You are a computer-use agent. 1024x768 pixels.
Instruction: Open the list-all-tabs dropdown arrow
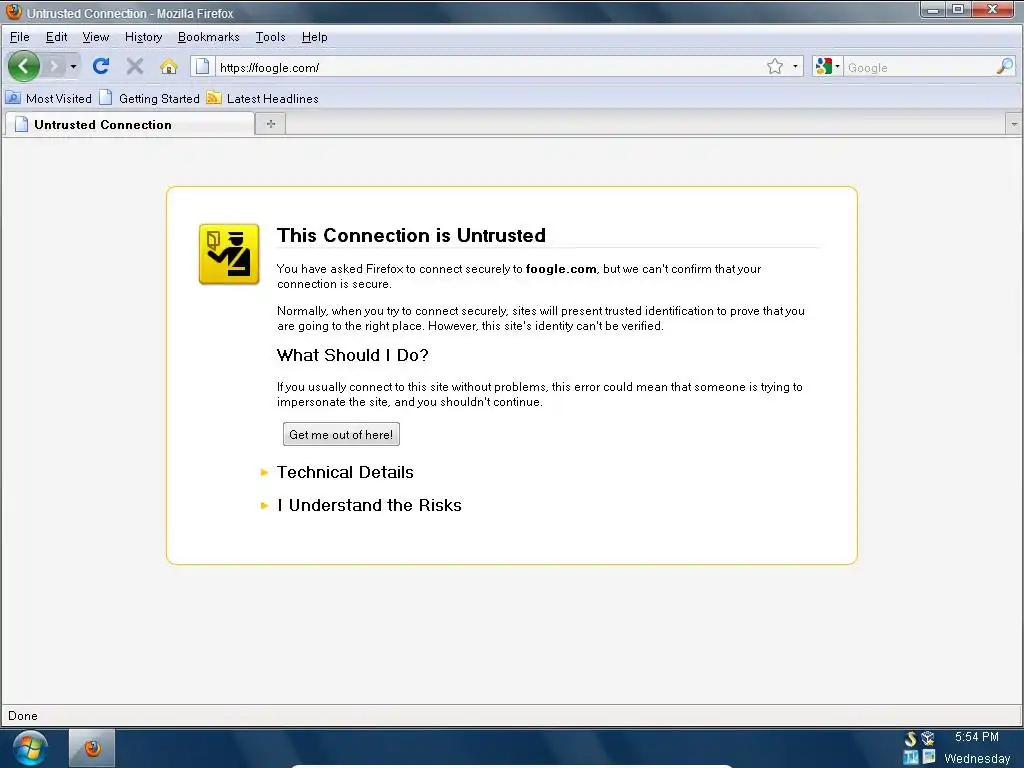(1014, 123)
